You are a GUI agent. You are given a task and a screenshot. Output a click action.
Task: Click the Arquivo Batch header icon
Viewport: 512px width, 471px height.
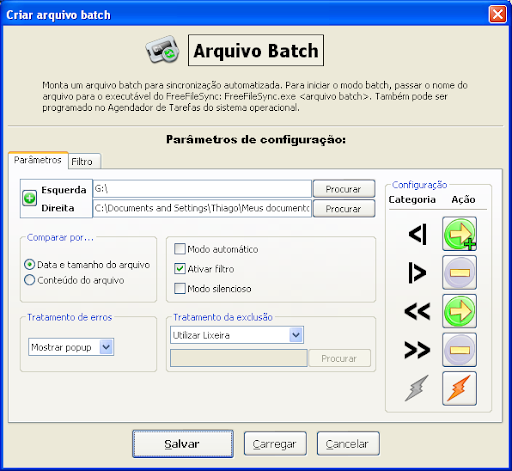coord(163,50)
